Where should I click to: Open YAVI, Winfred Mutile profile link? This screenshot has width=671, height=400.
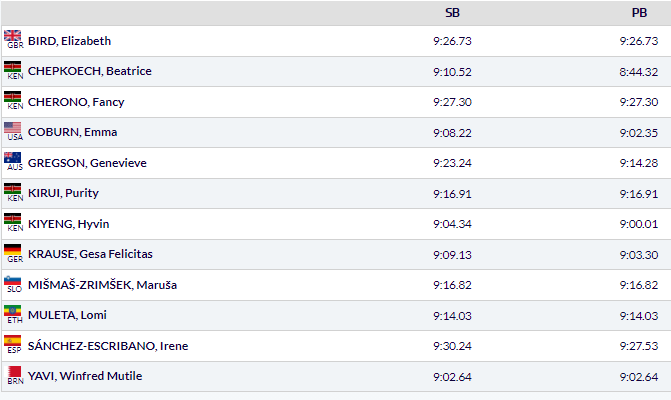click(x=85, y=376)
